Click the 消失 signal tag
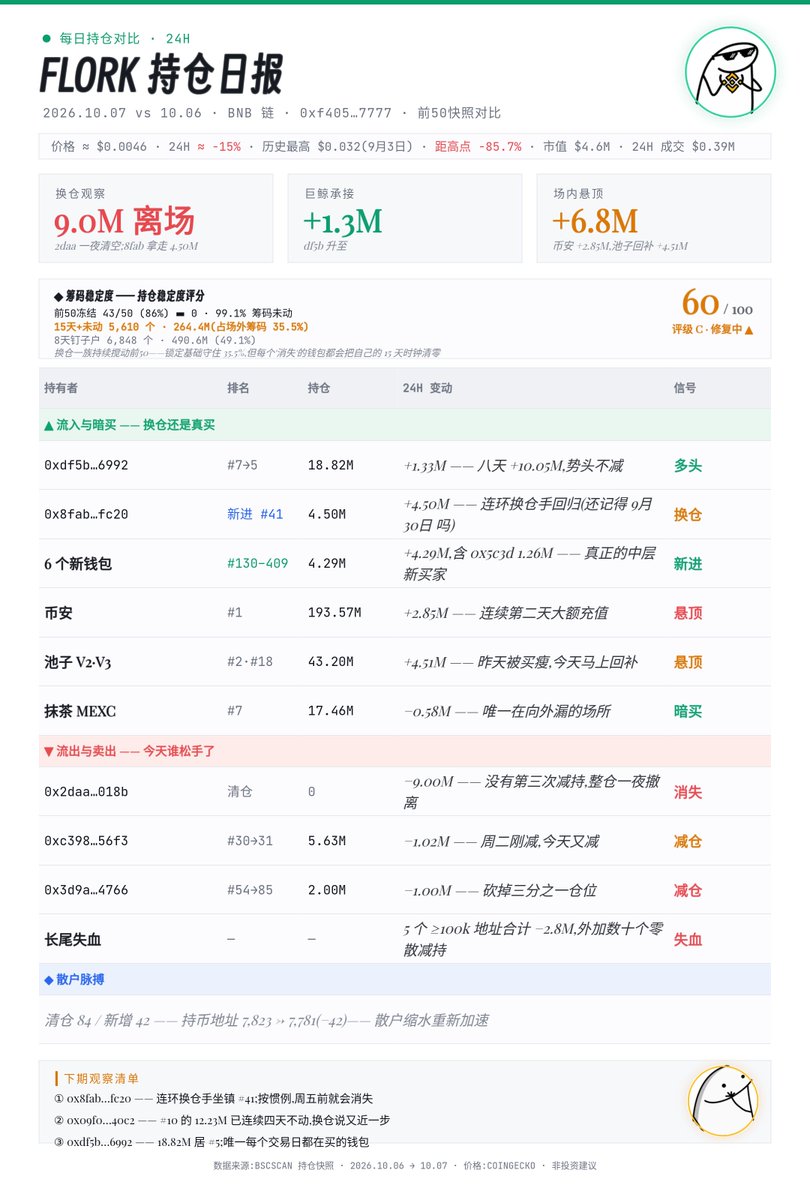Viewport: 810px width, 1200px height. (688, 792)
